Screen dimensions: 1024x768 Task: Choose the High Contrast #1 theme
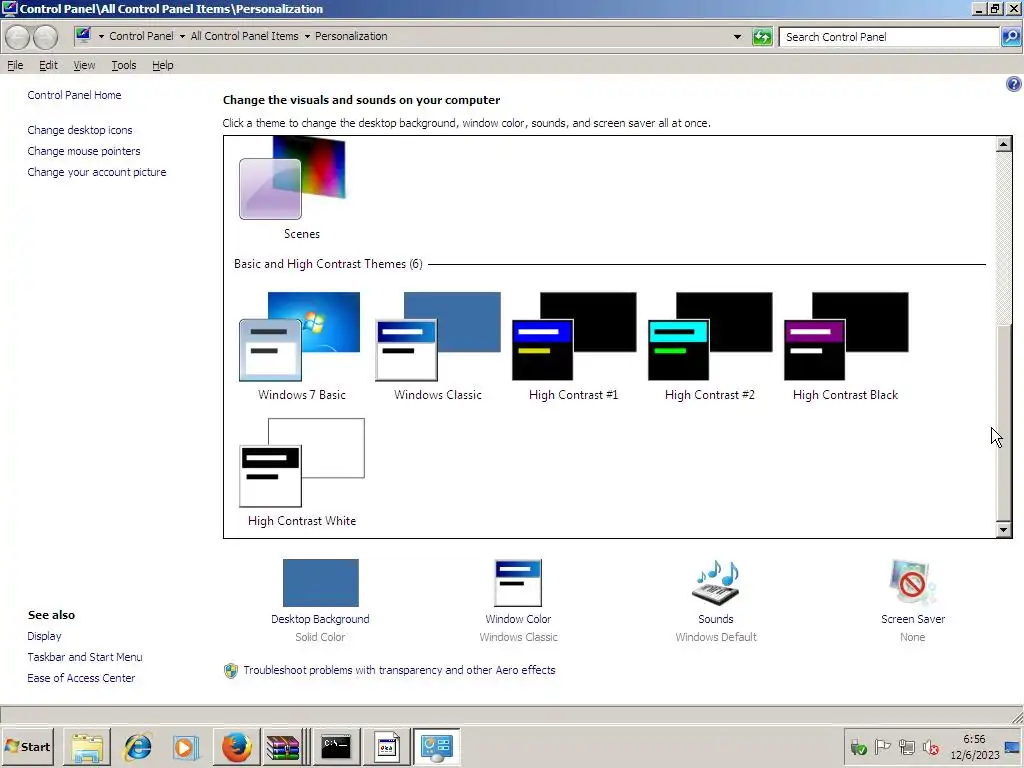click(574, 336)
